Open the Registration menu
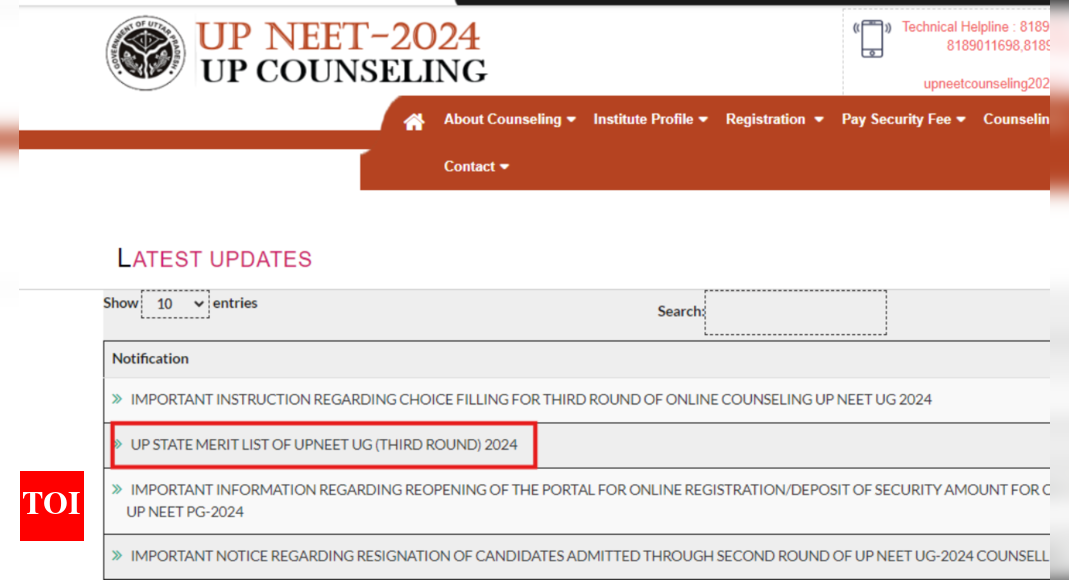This screenshot has height=580, width=1069. click(x=774, y=119)
